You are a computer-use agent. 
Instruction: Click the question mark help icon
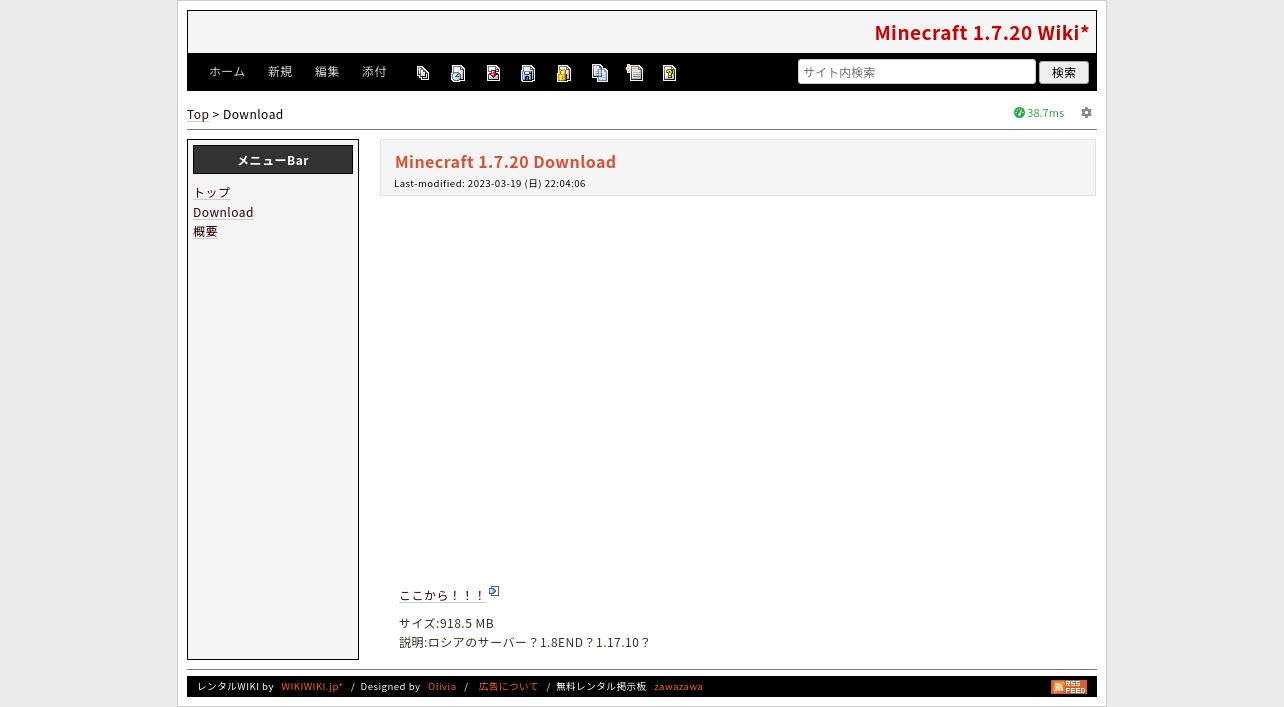pos(670,73)
